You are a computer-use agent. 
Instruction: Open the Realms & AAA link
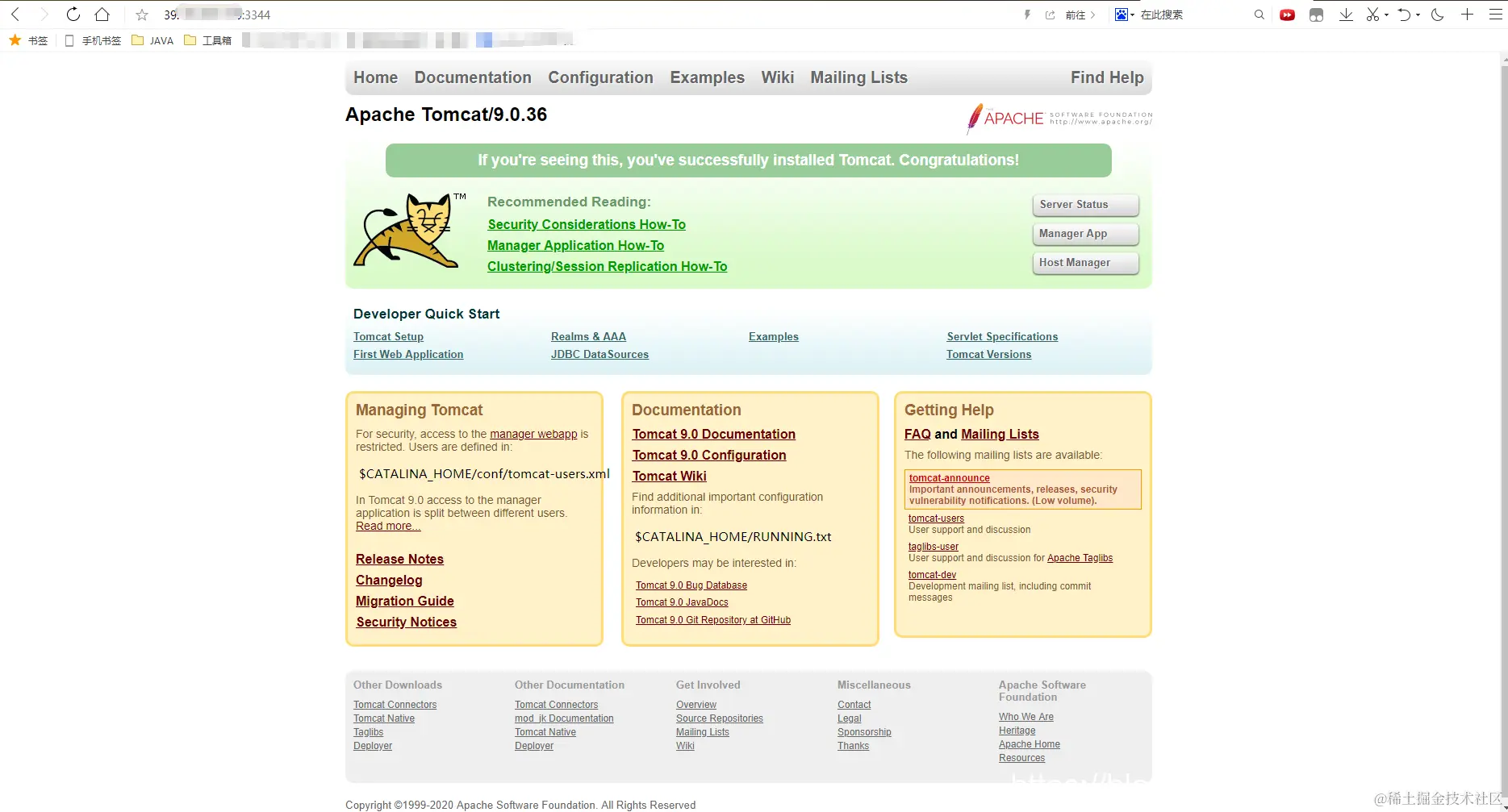coord(588,337)
